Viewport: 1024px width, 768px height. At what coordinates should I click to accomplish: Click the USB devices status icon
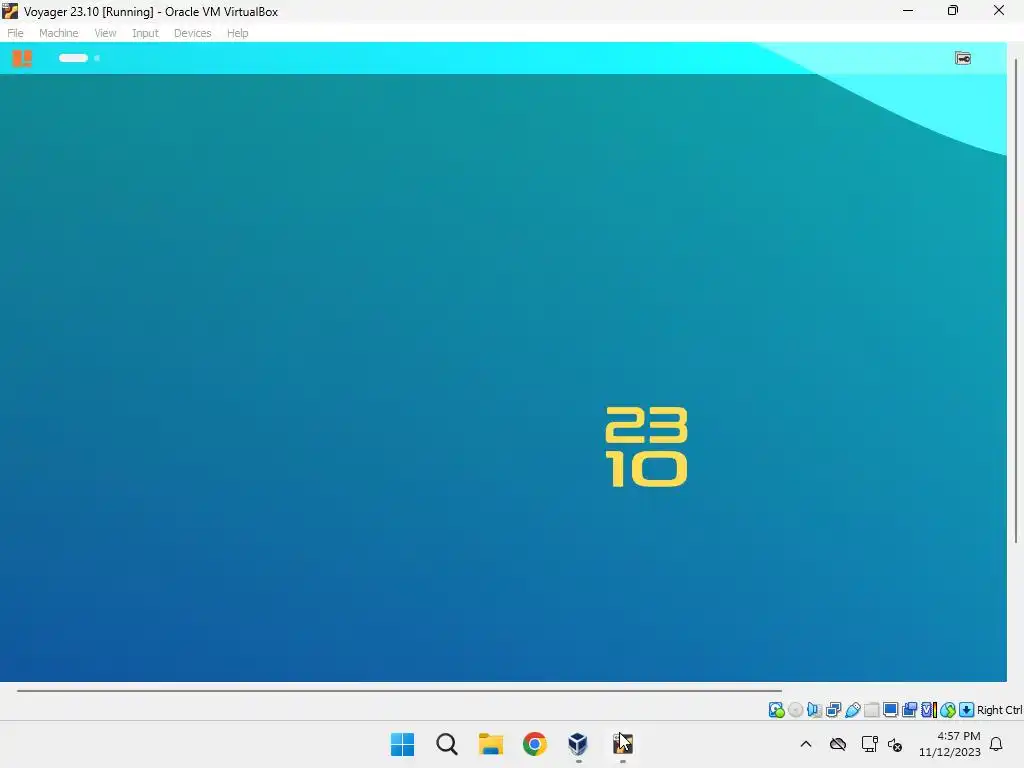tap(852, 710)
